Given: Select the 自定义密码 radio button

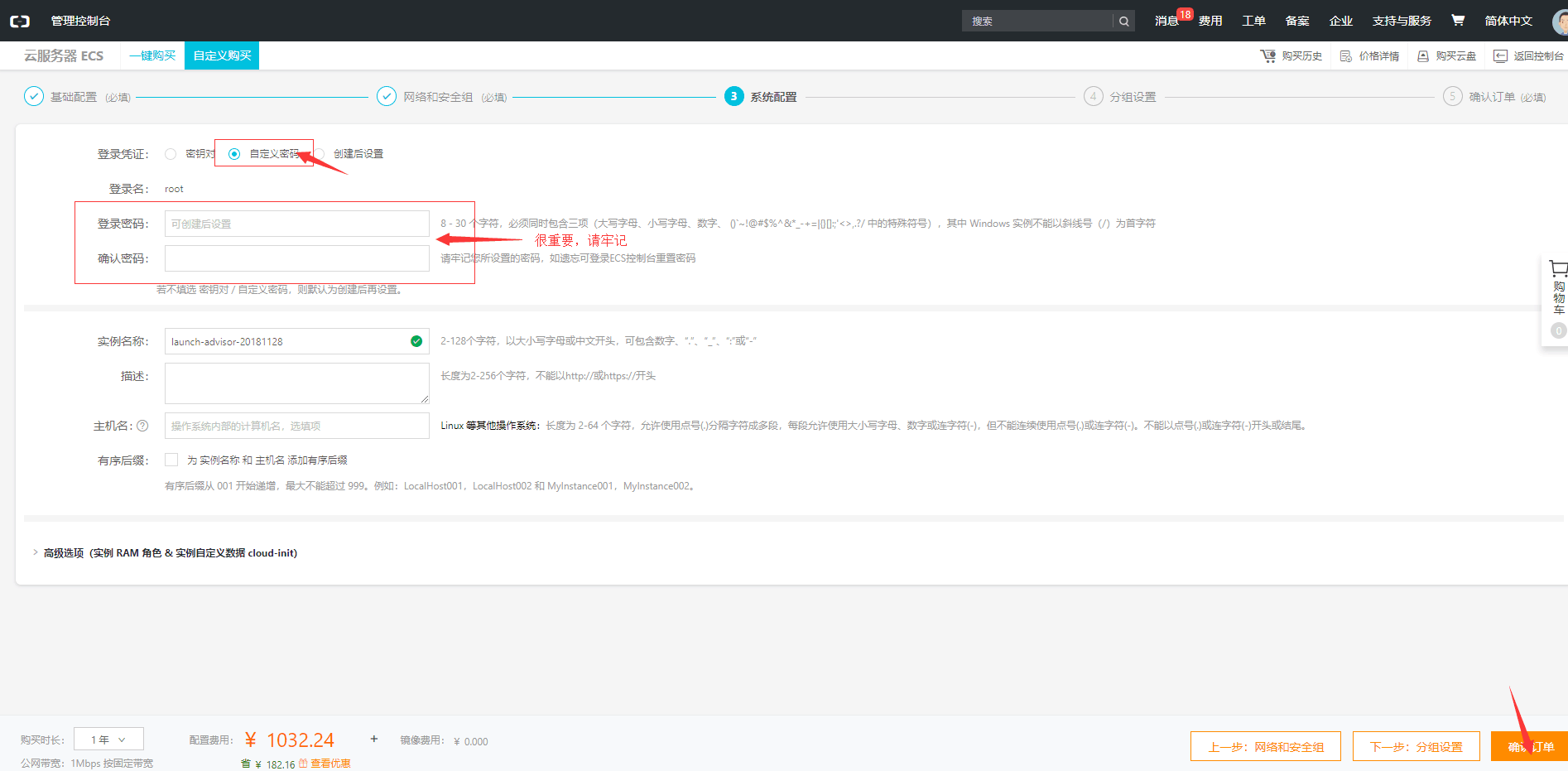Looking at the screenshot, I should pyautogui.click(x=234, y=154).
